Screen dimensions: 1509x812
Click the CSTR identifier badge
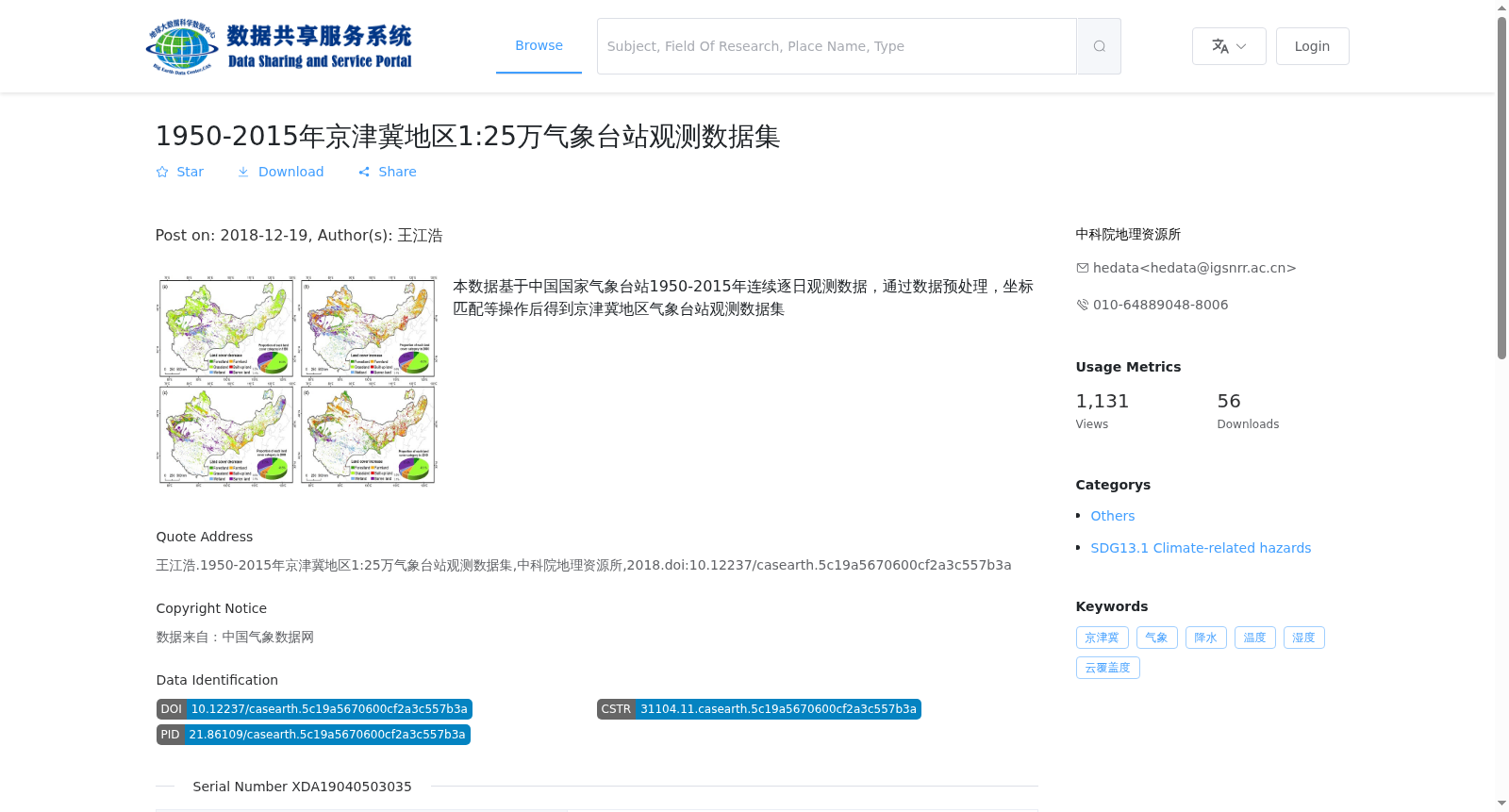758,709
